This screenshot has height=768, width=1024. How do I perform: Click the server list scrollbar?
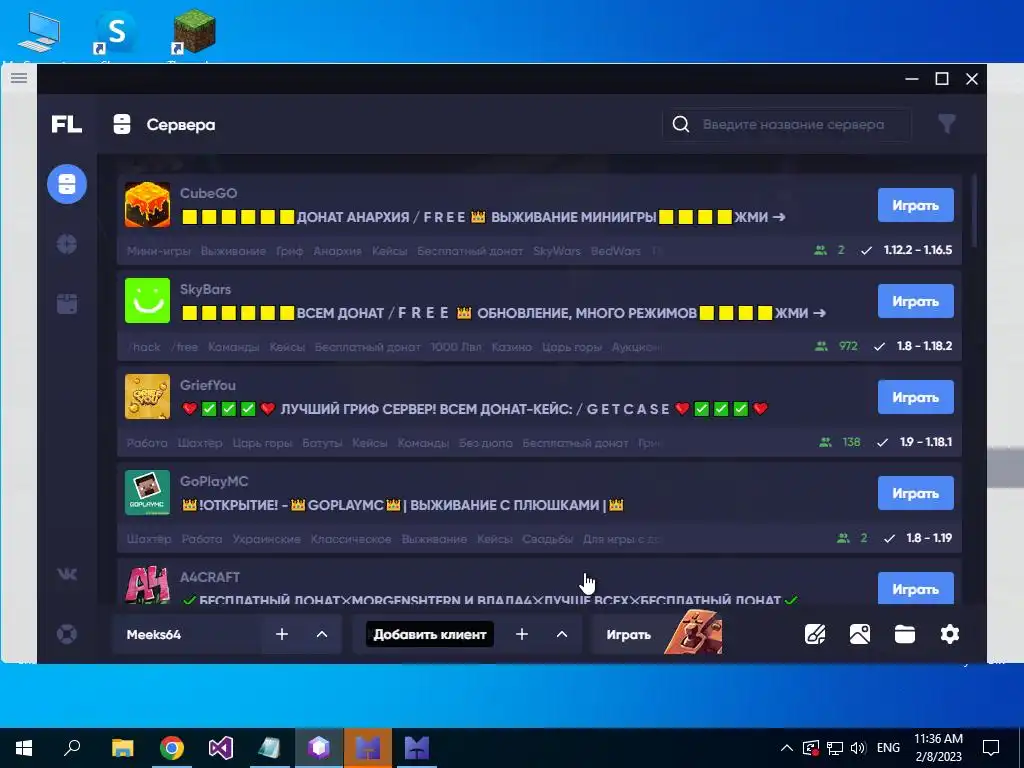[974, 211]
